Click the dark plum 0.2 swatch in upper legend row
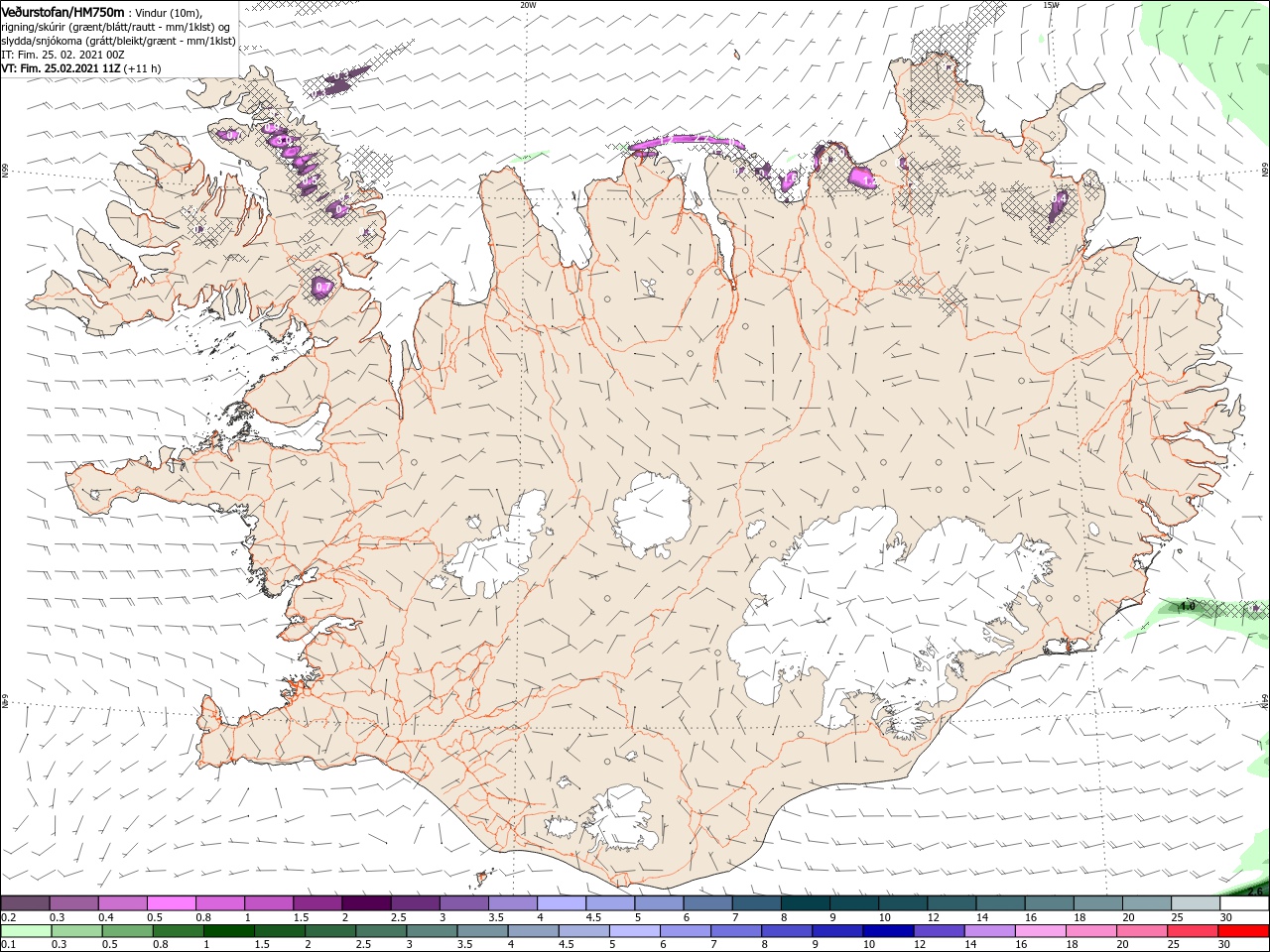Image resolution: width=1270 pixels, height=952 pixels. click(x=26, y=903)
